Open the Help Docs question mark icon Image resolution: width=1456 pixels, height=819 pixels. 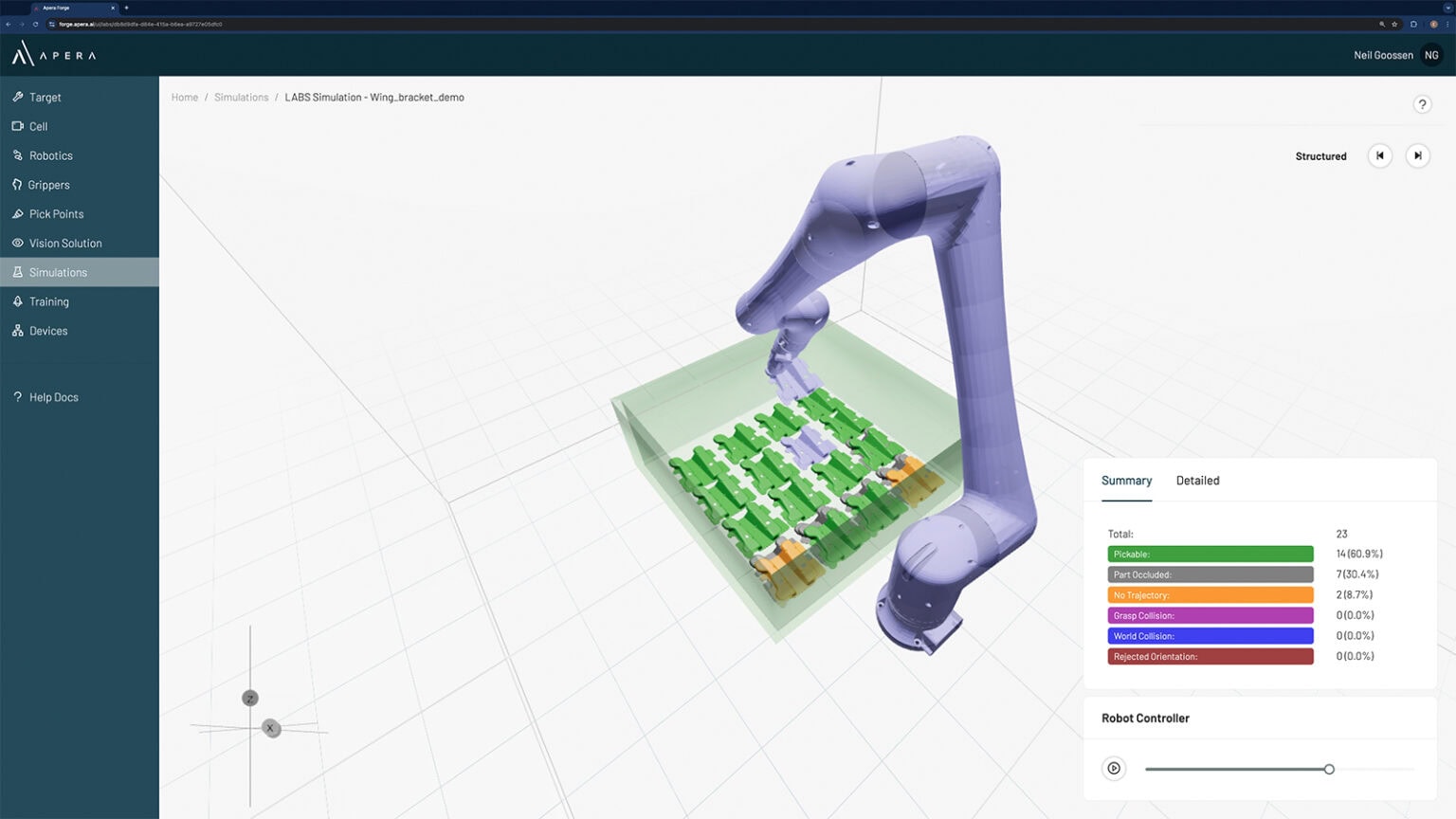[17, 396]
